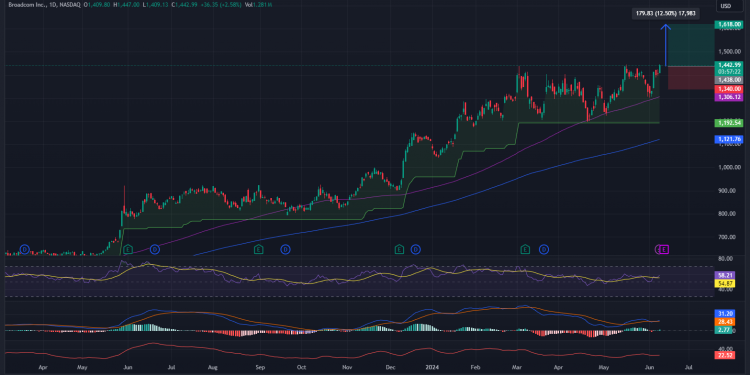The image size is (750, 375).
Task: Open the USD currency selector
Action: point(728,6)
